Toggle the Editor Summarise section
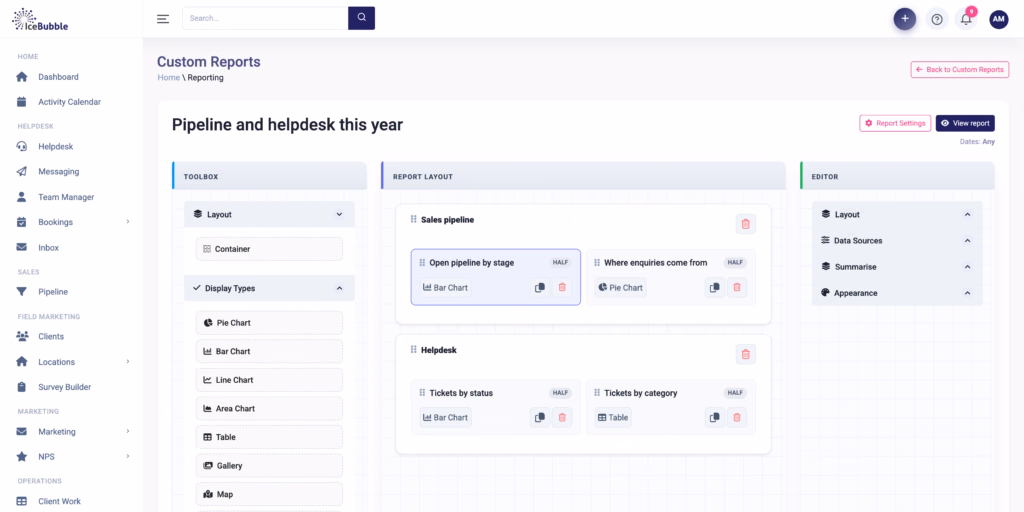This screenshot has width=1024, height=512. [897, 266]
